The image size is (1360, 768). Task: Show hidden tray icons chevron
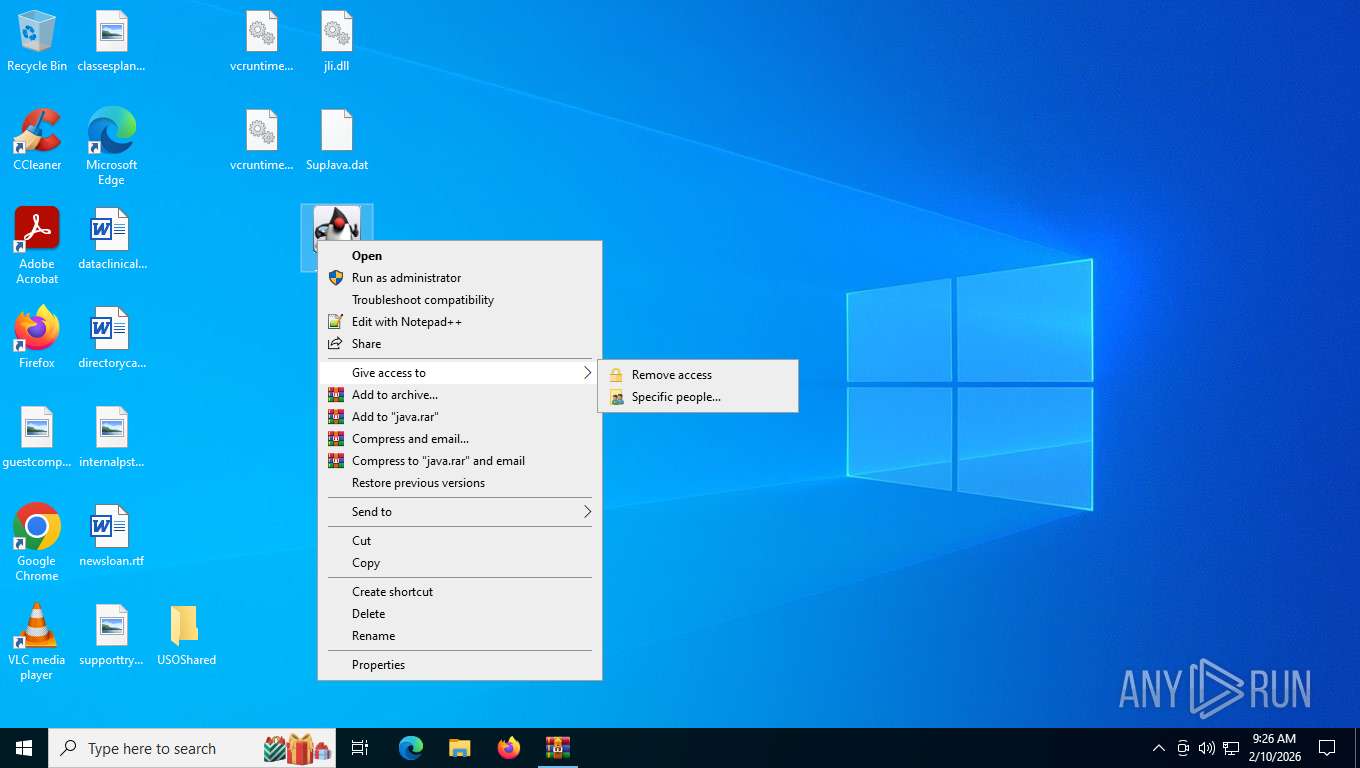coord(1158,748)
